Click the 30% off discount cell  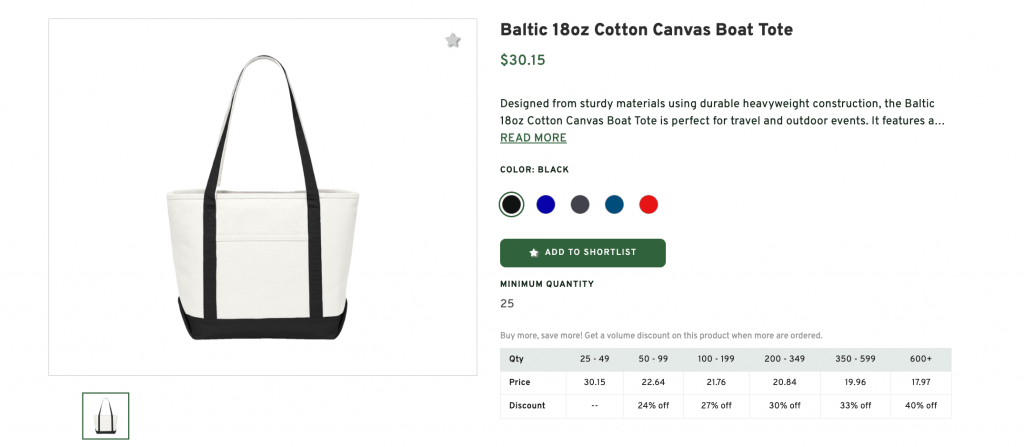[x=784, y=406]
